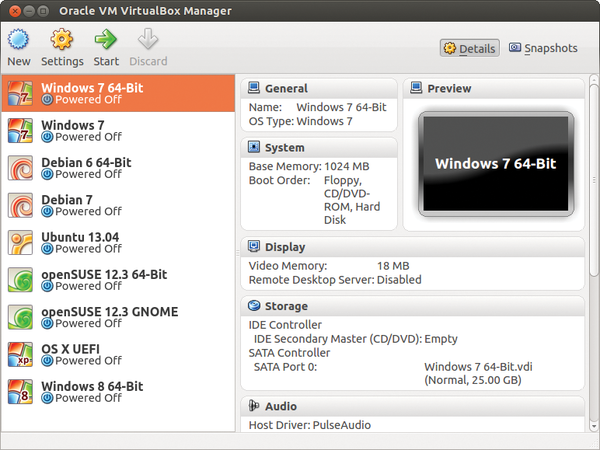This screenshot has height=450, width=600.
Task: Click the details pane vertical scrollbar handle
Action: point(593,180)
